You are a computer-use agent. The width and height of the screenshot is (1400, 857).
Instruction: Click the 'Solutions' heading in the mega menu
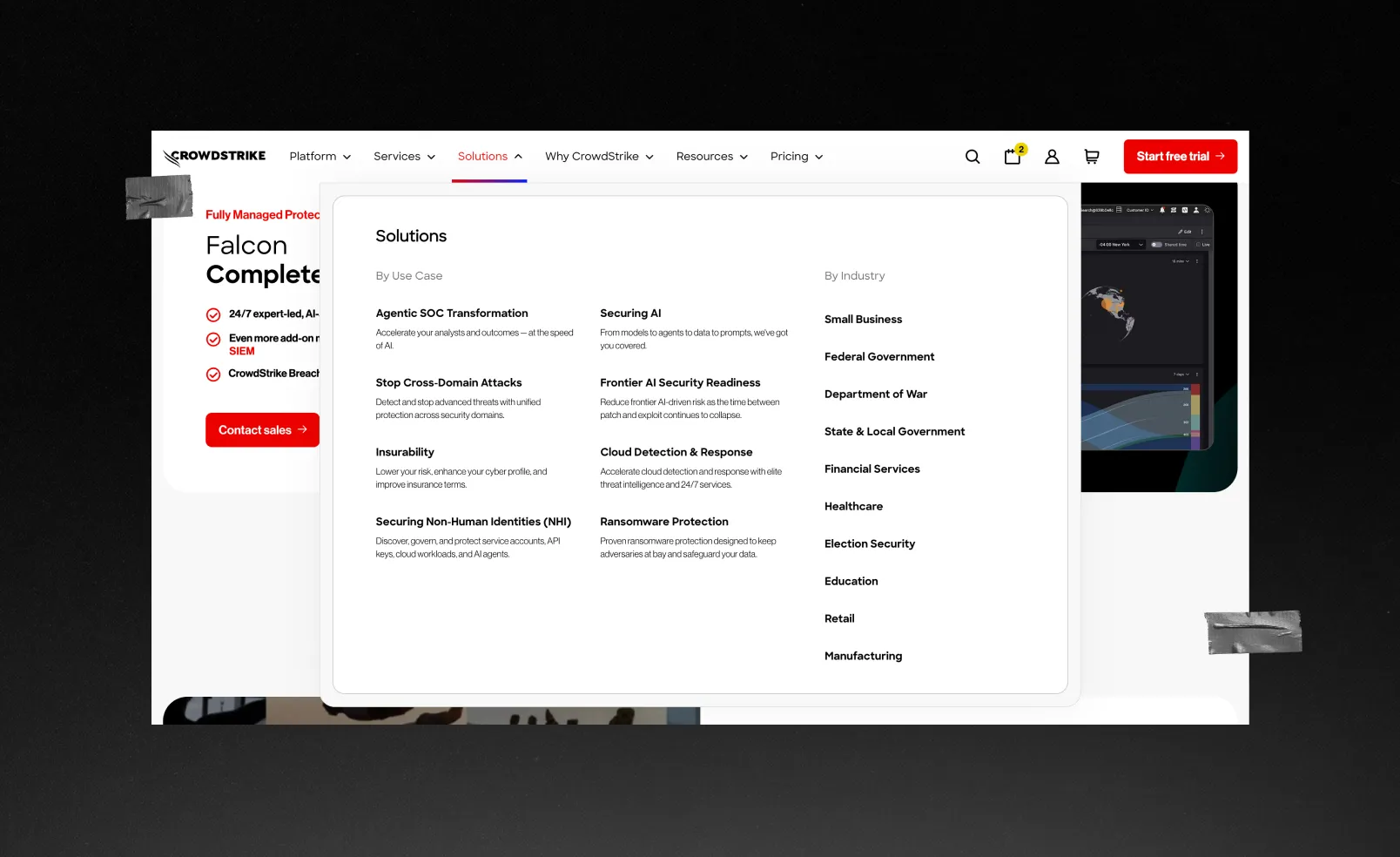click(411, 236)
